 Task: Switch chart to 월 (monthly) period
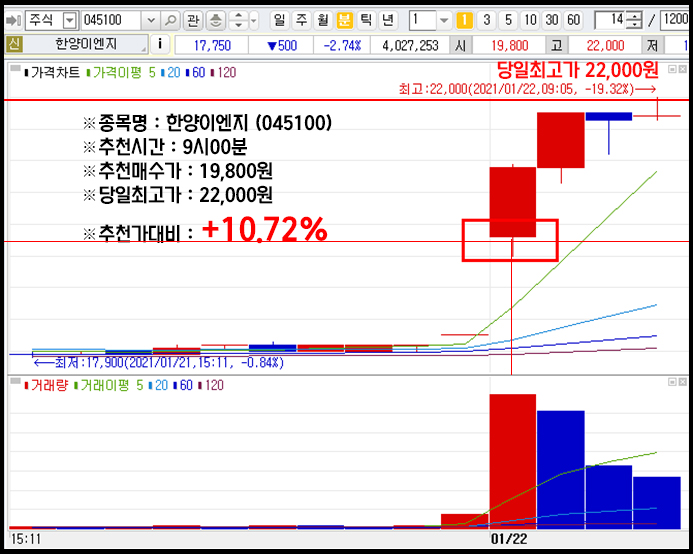pos(323,20)
